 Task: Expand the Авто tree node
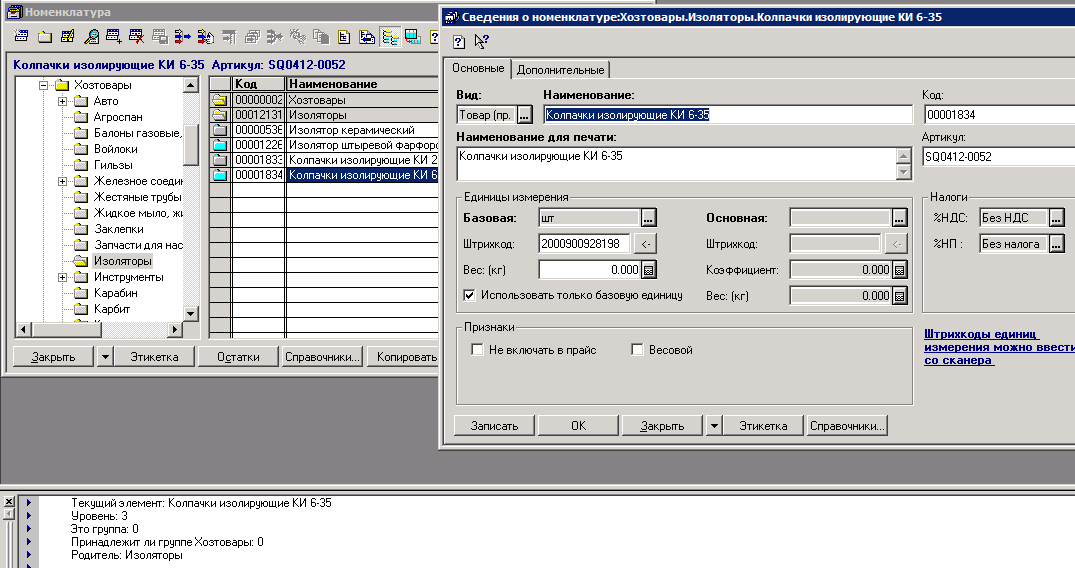tap(63, 101)
